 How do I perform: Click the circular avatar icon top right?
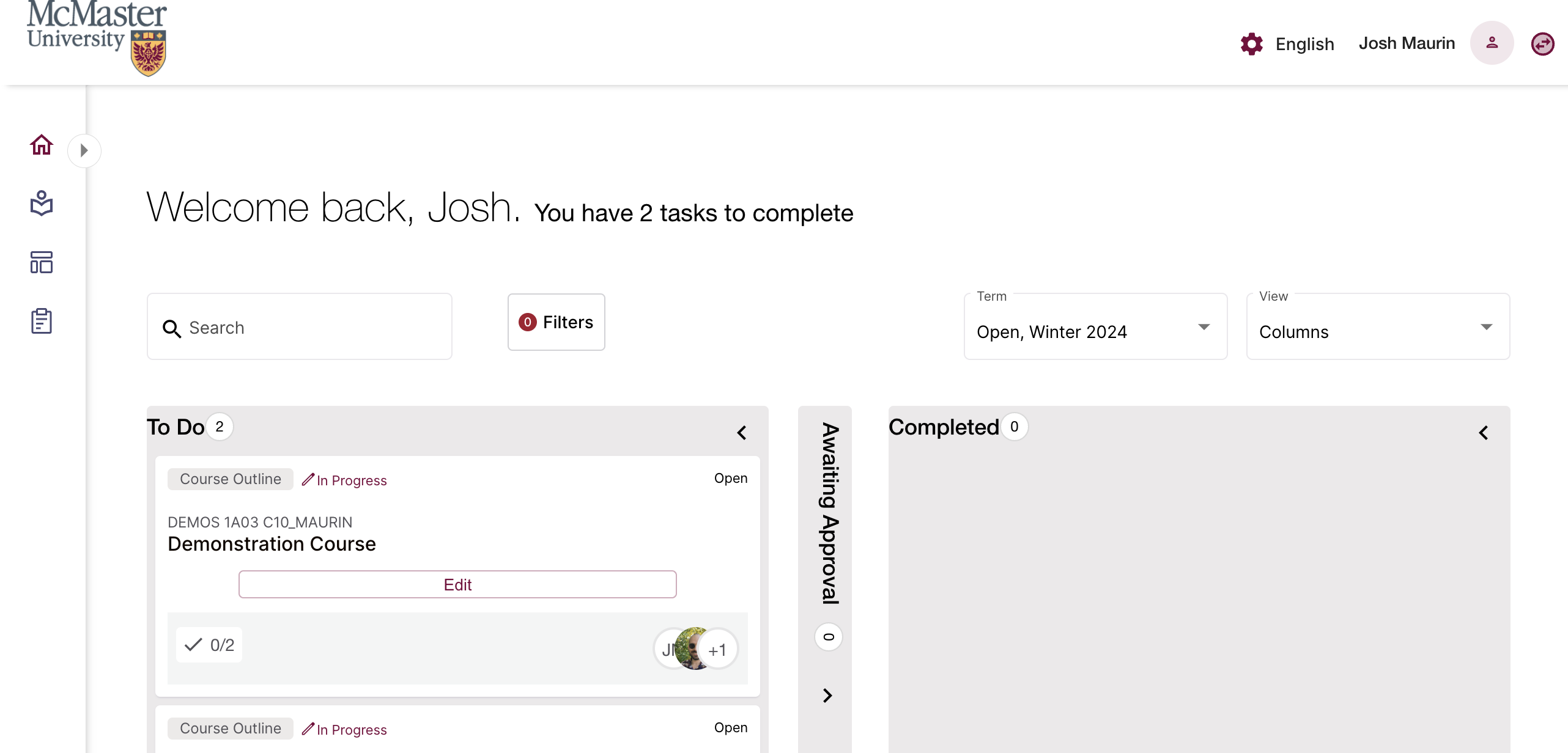pos(1491,42)
